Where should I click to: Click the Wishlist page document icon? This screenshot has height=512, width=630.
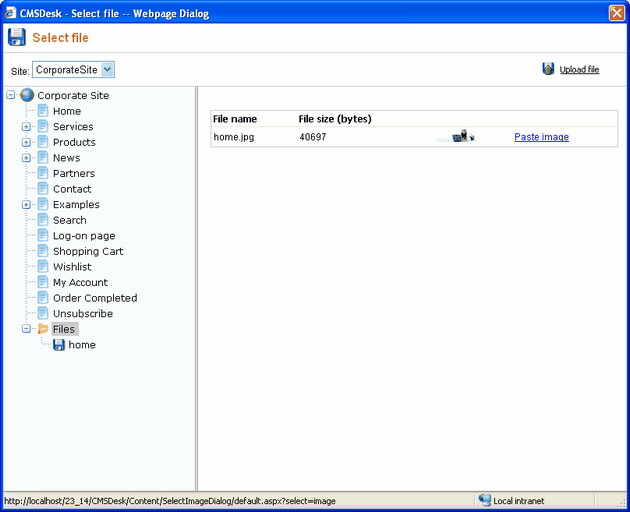point(43,266)
